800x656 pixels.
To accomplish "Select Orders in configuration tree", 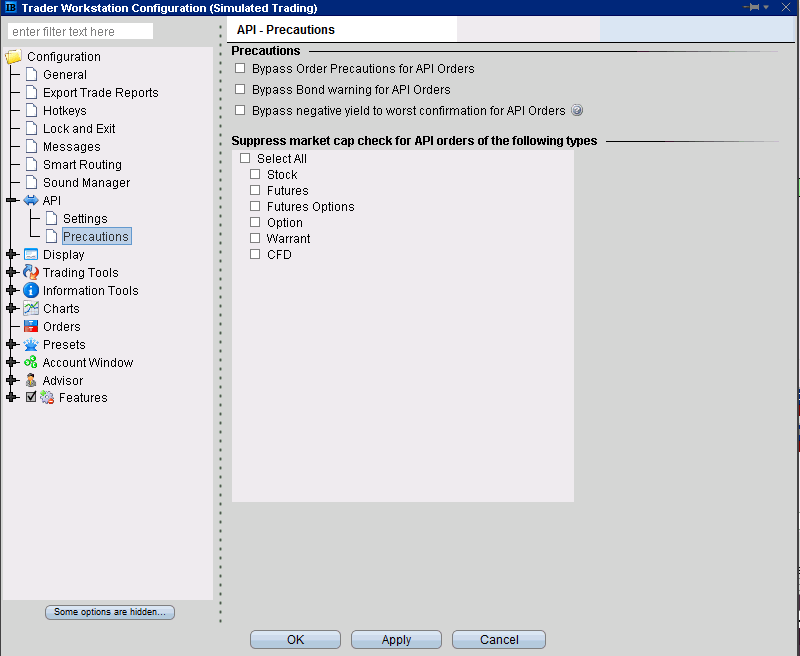I will [x=62, y=326].
